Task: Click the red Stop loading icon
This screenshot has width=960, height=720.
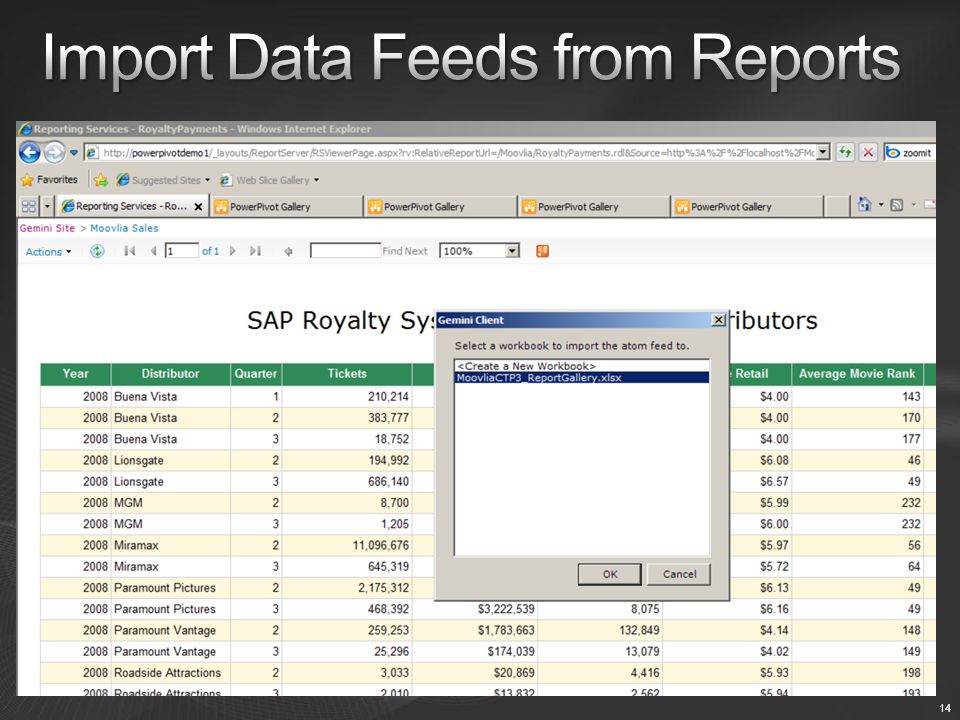Action: 868,152
